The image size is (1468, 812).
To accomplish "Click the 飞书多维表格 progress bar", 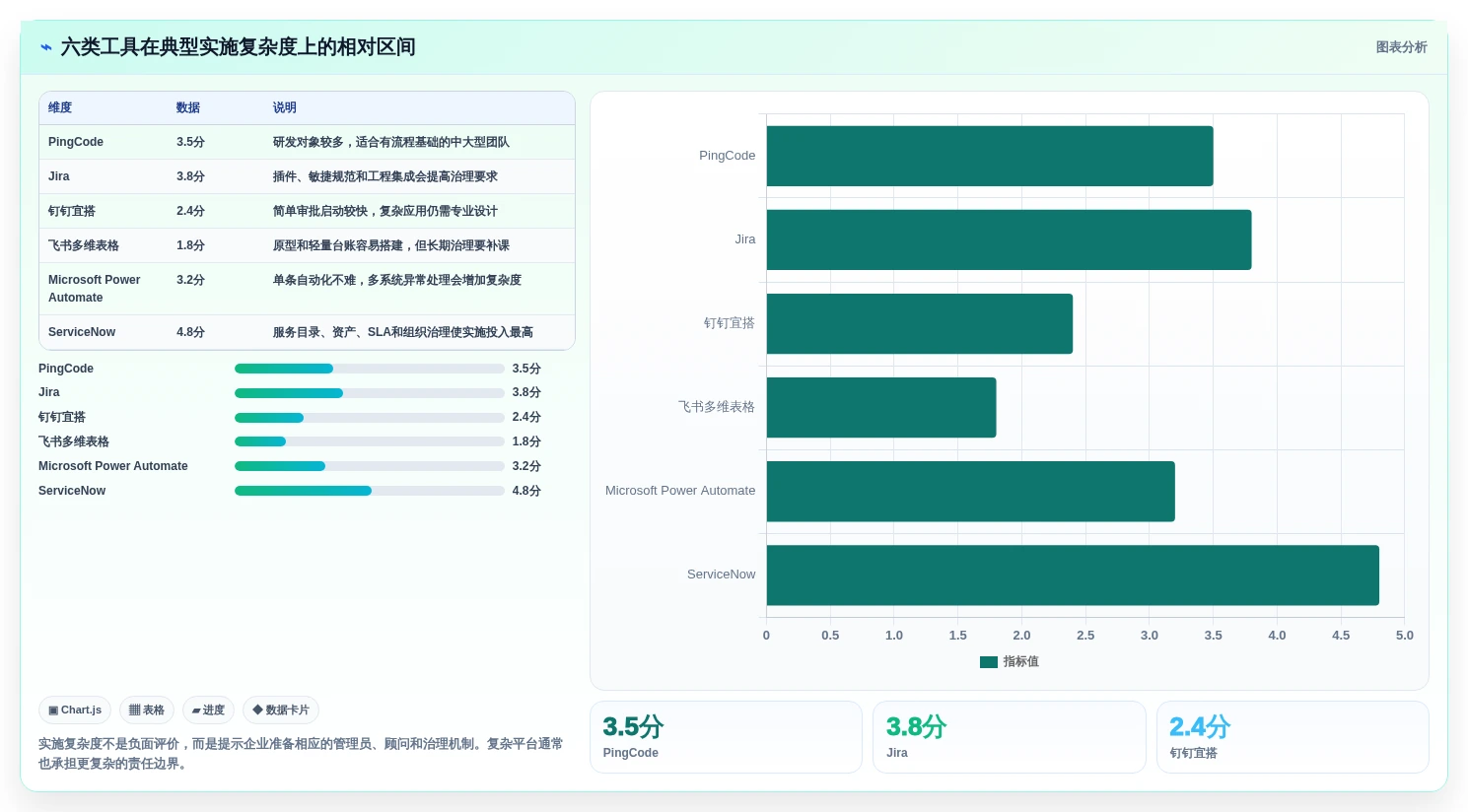I will pyautogui.click(x=370, y=441).
